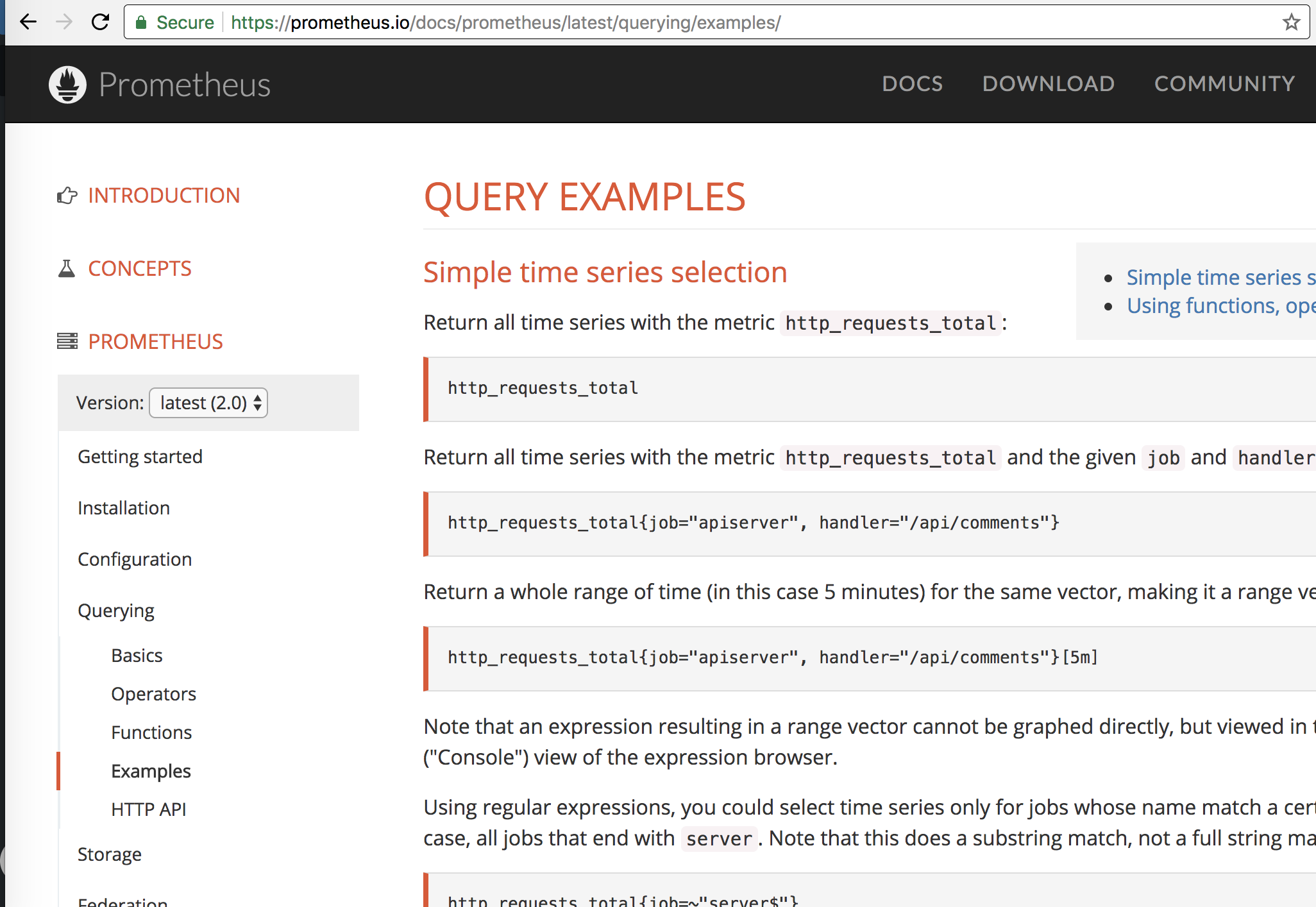Open the DOCS menu item

[x=913, y=84]
